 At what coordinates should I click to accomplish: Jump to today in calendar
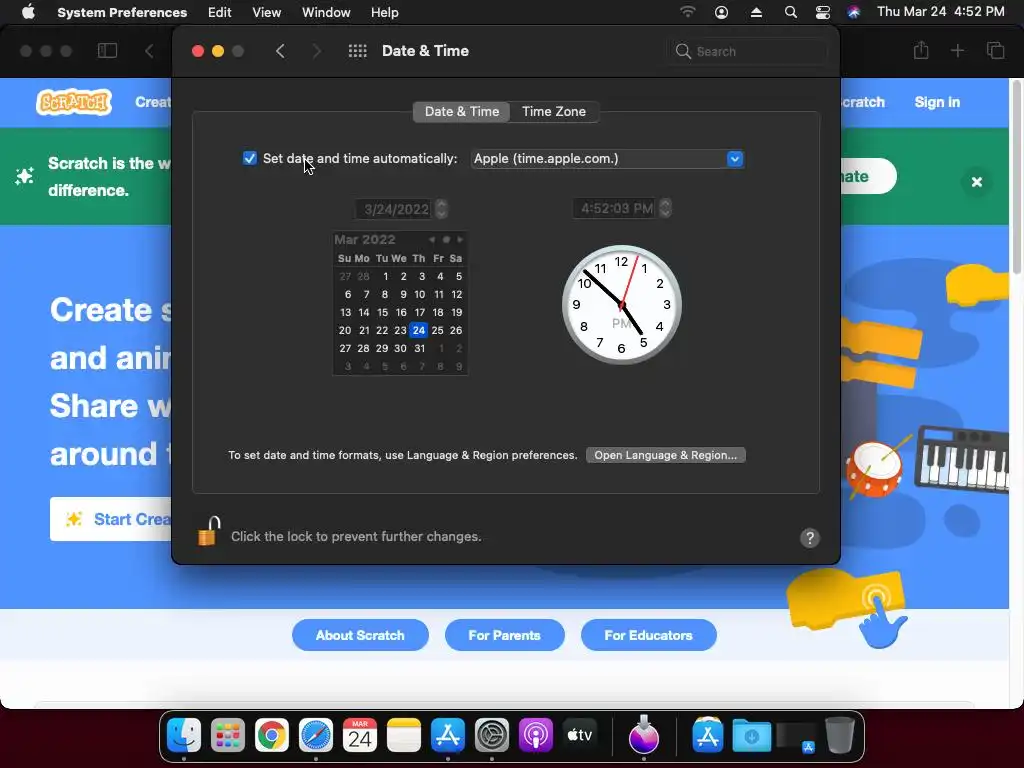pyautogui.click(x=446, y=240)
